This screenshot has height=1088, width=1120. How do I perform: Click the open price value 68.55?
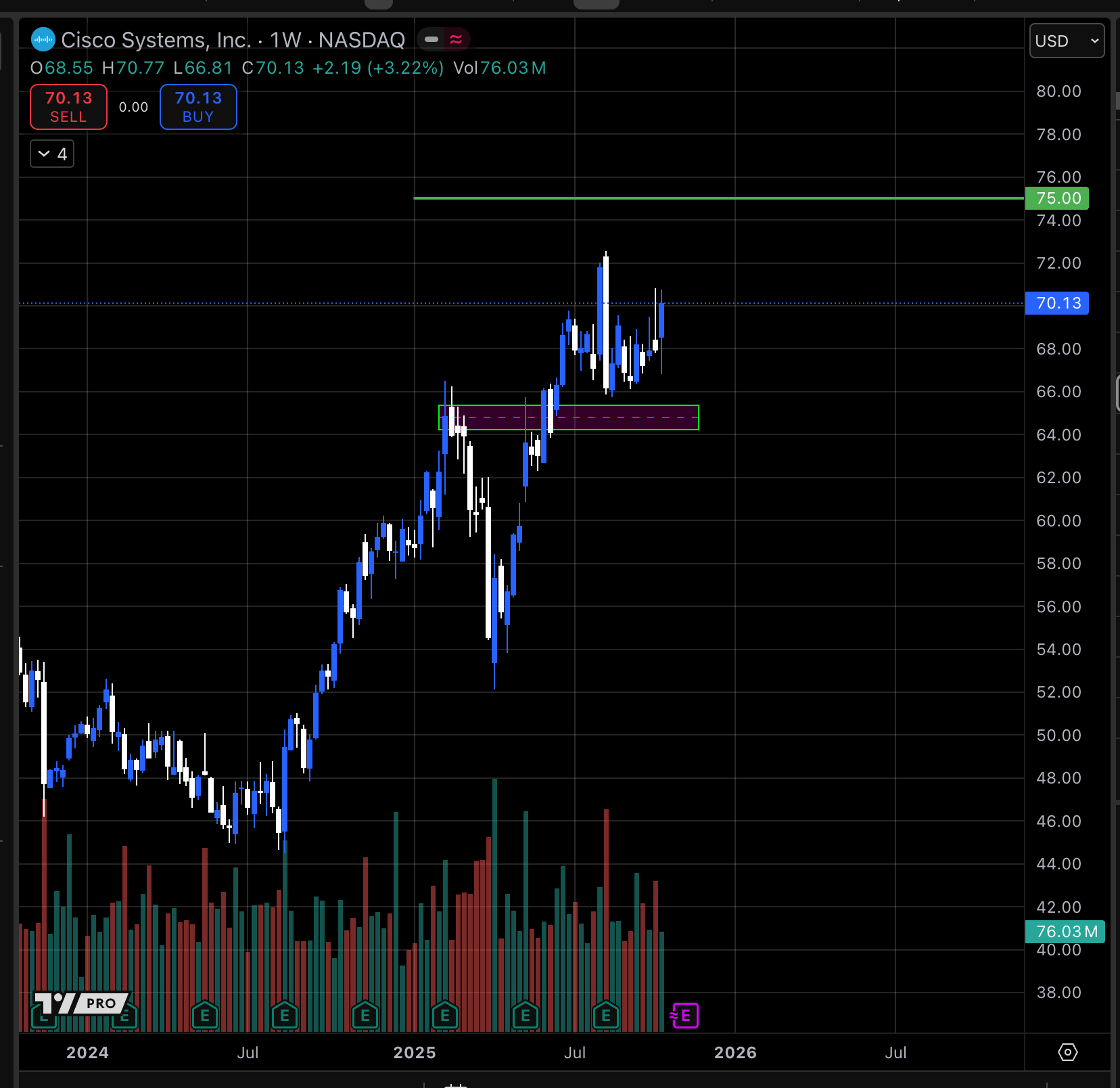coord(69,68)
